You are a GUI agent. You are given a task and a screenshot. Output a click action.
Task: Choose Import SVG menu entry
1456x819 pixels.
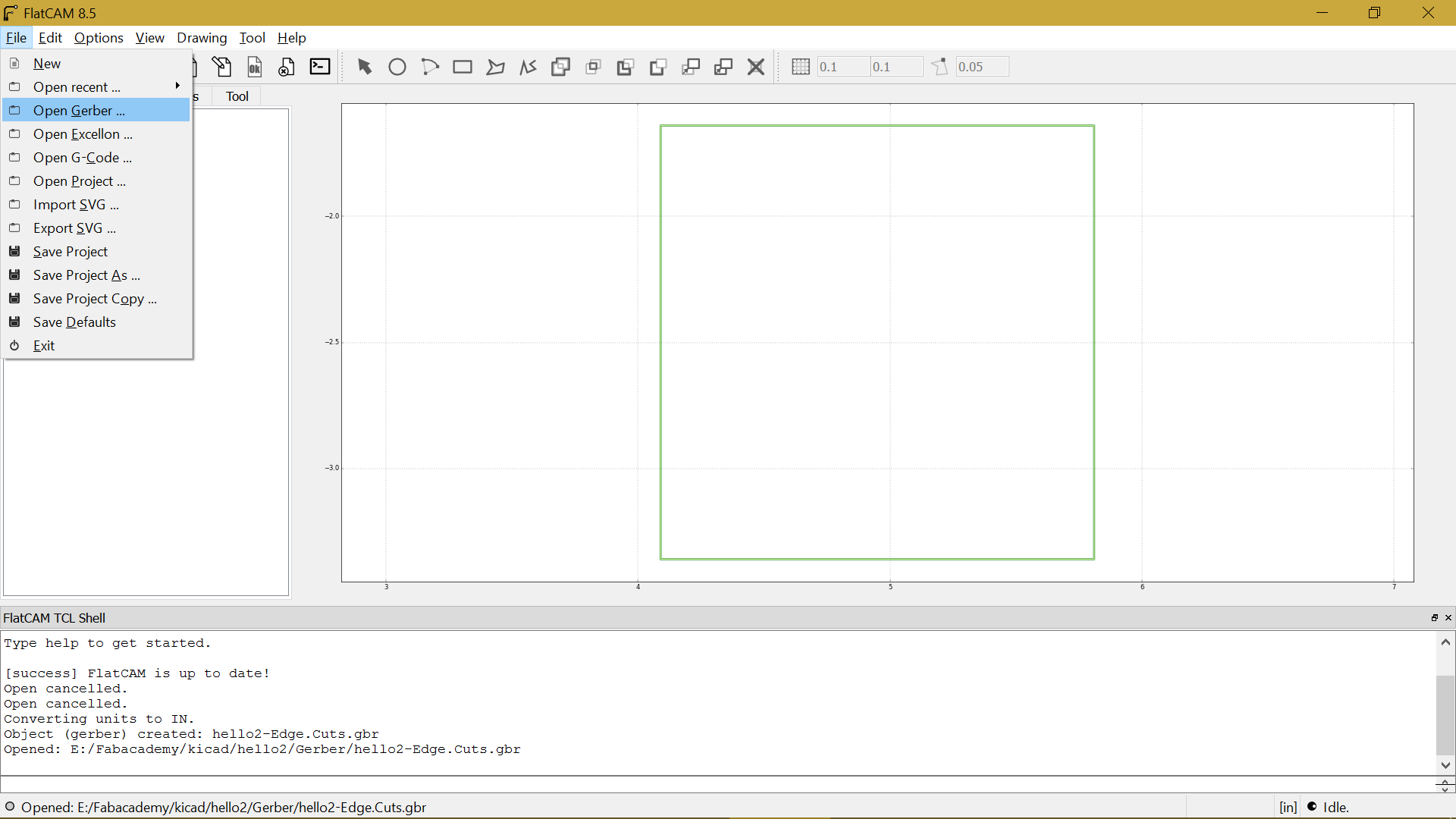point(96,205)
